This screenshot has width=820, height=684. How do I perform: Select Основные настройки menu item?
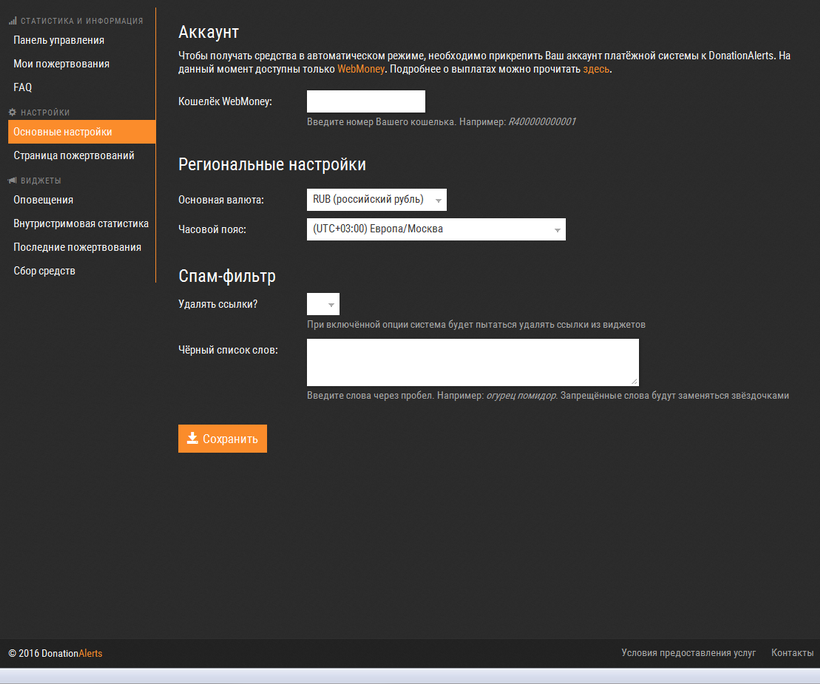click(82, 132)
